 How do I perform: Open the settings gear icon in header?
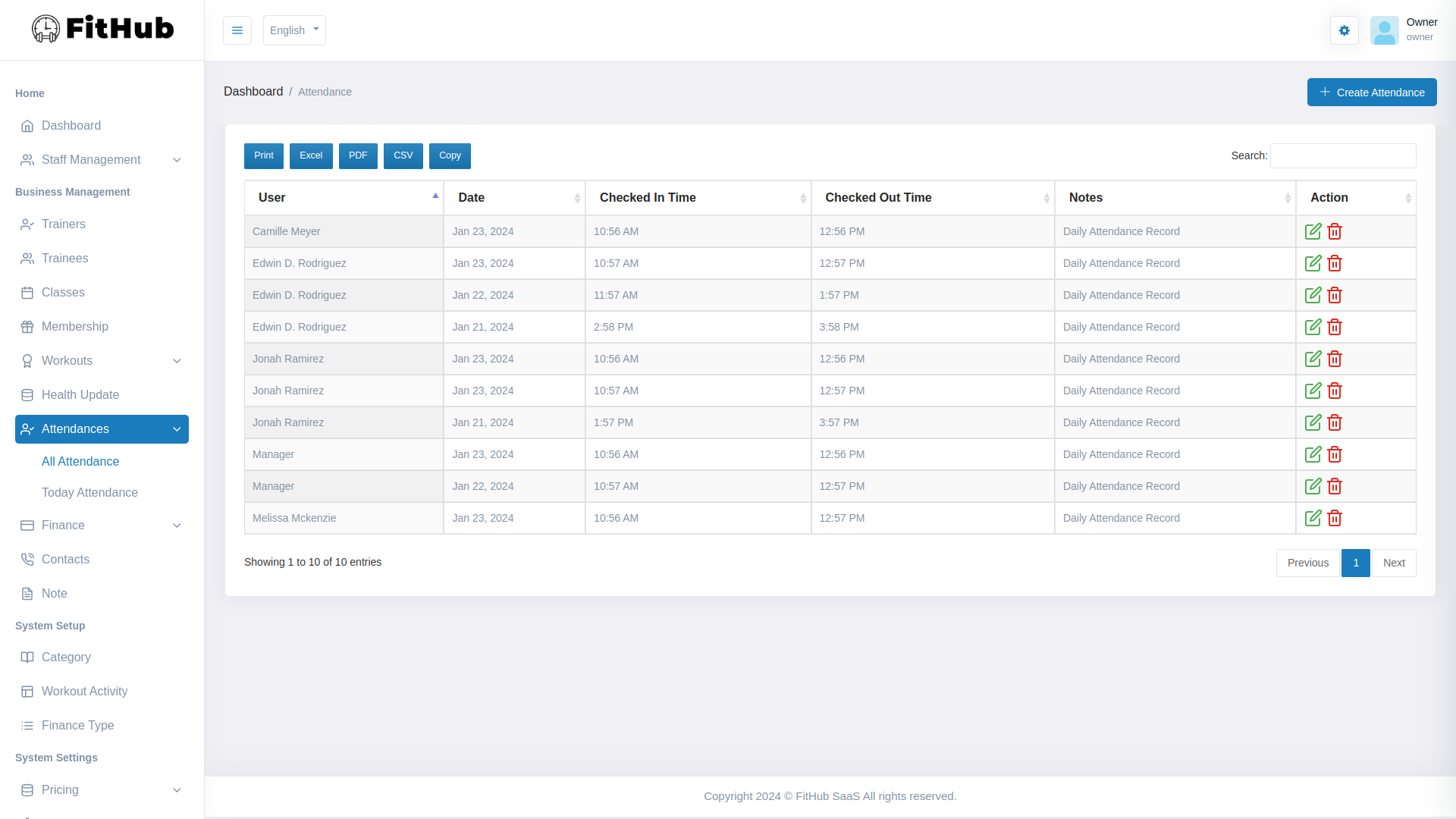(1345, 30)
